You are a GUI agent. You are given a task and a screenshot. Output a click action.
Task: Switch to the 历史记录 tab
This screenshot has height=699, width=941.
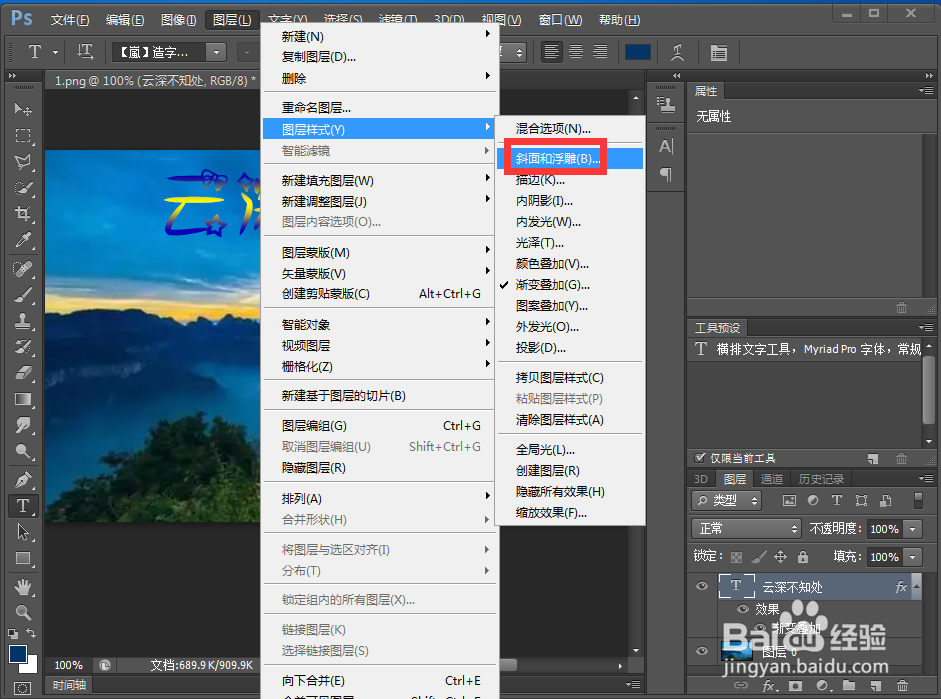(x=821, y=478)
